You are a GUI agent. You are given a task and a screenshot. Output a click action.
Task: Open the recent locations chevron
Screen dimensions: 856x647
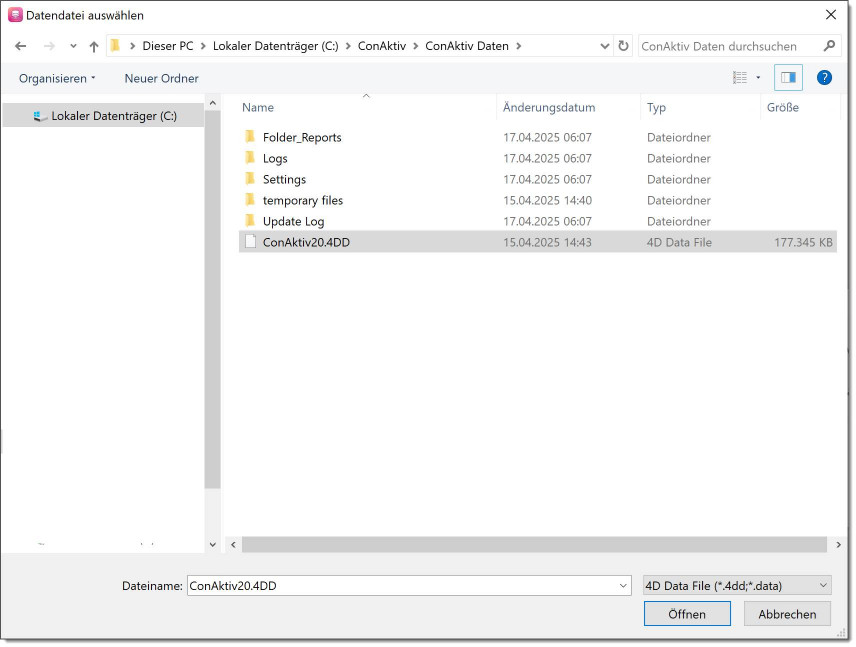tap(73, 46)
